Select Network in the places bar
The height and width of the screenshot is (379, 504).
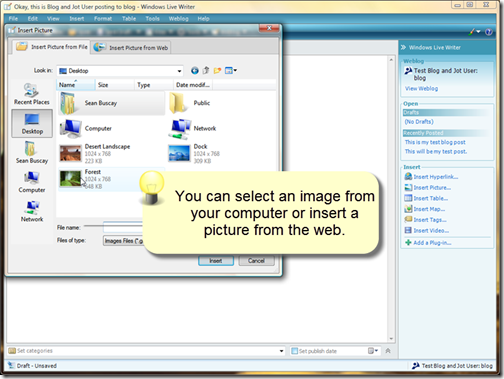click(32, 211)
